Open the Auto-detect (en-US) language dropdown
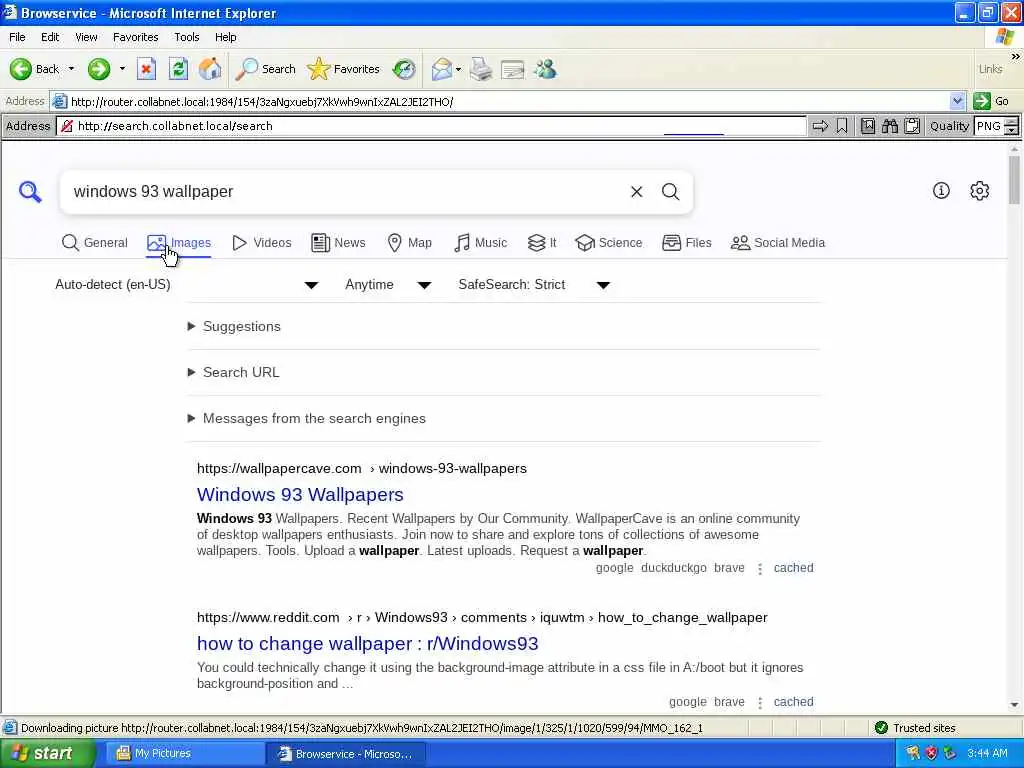Image resolution: width=1024 pixels, height=768 pixels. (x=186, y=285)
